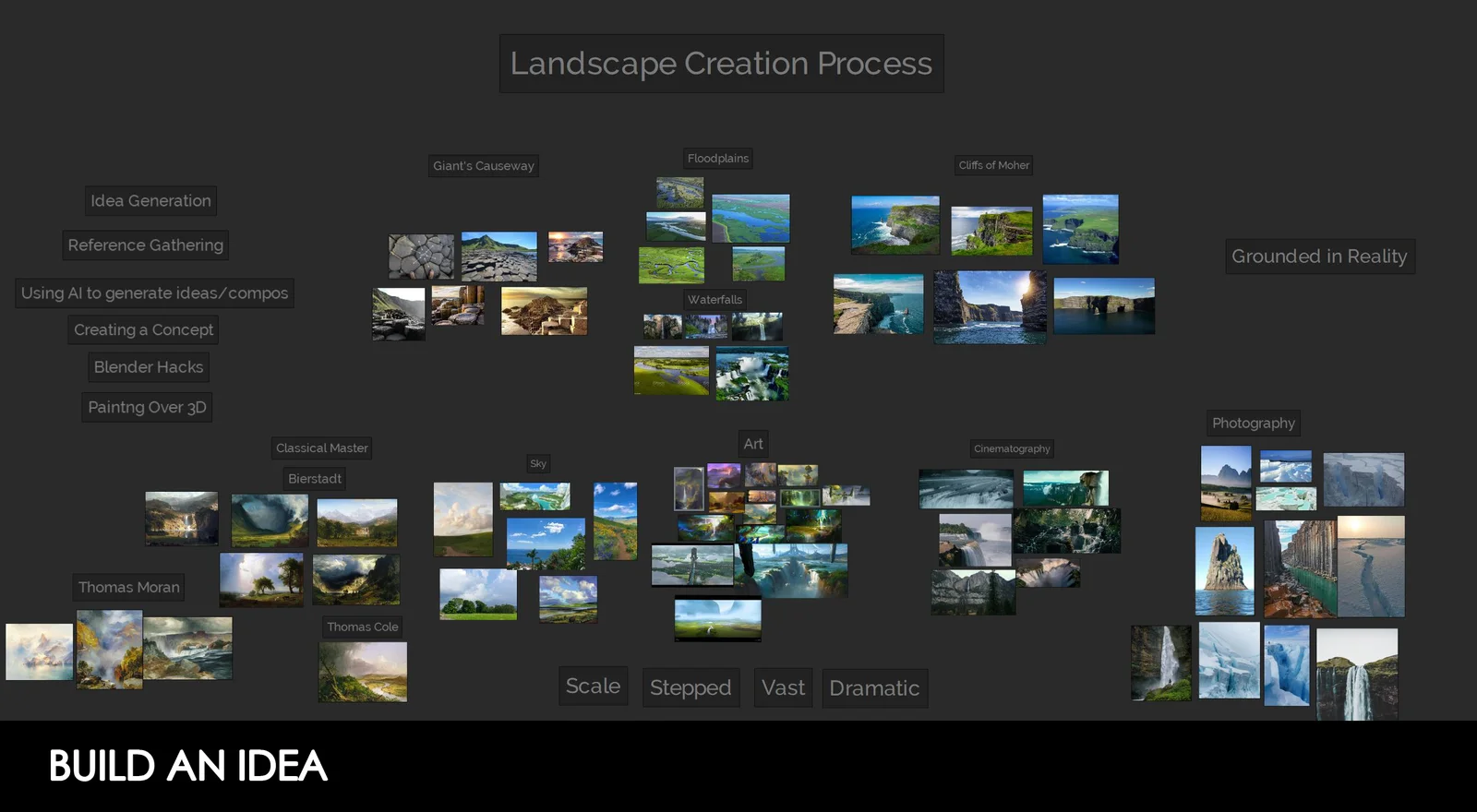Select the tall cloud sky photo
Image resolution: width=1477 pixels, height=812 pixels.
coord(463,519)
